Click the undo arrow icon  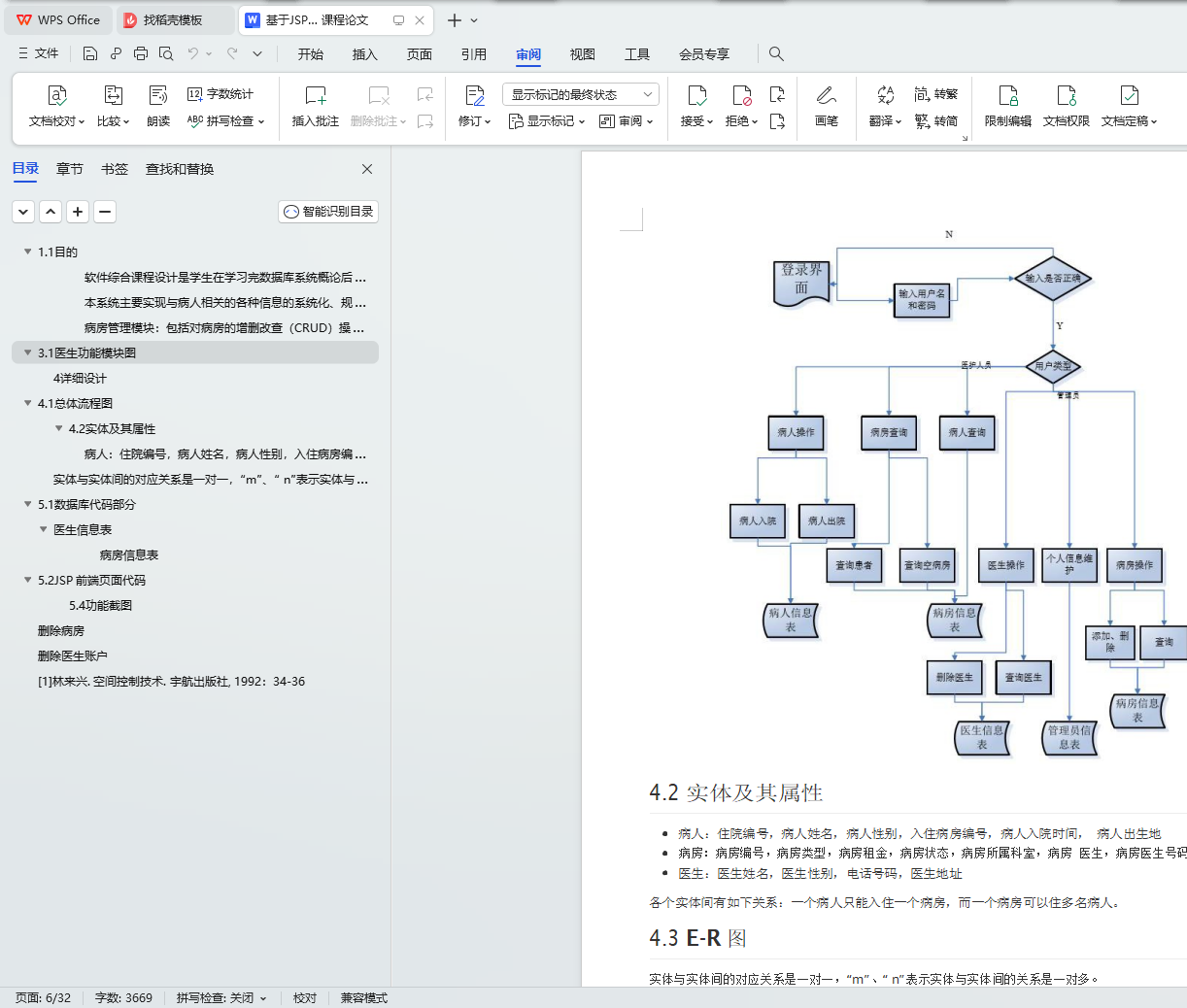point(193,53)
